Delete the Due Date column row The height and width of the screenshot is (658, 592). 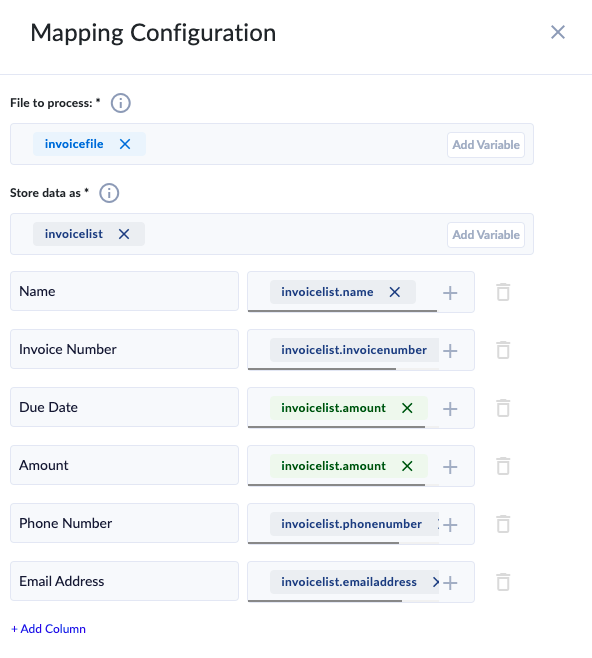pos(503,408)
